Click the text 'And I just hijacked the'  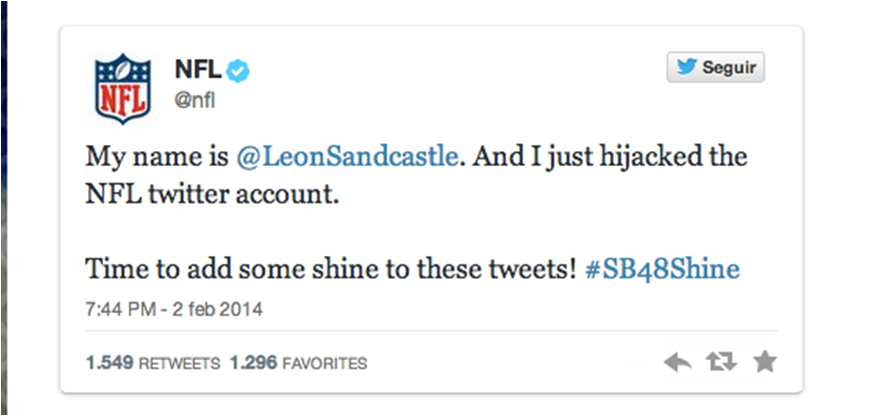point(610,157)
